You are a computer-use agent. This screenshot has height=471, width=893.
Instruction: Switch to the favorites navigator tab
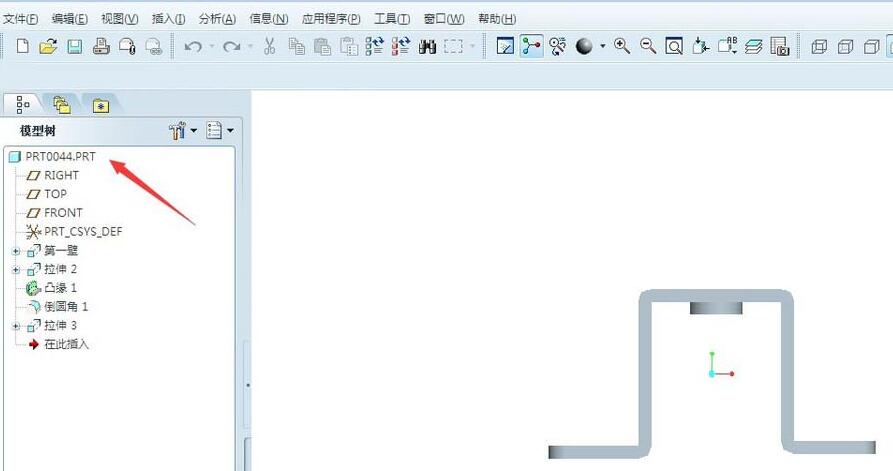tap(101, 105)
